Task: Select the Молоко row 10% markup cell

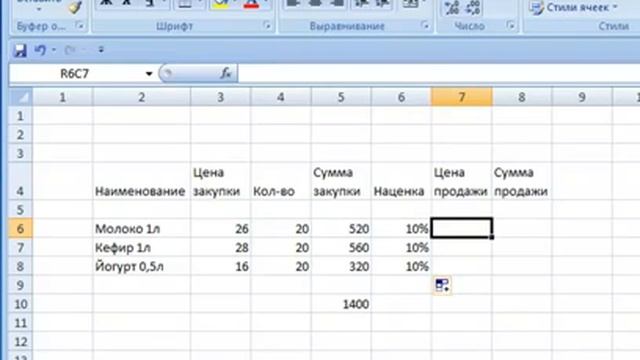Action: click(x=401, y=229)
